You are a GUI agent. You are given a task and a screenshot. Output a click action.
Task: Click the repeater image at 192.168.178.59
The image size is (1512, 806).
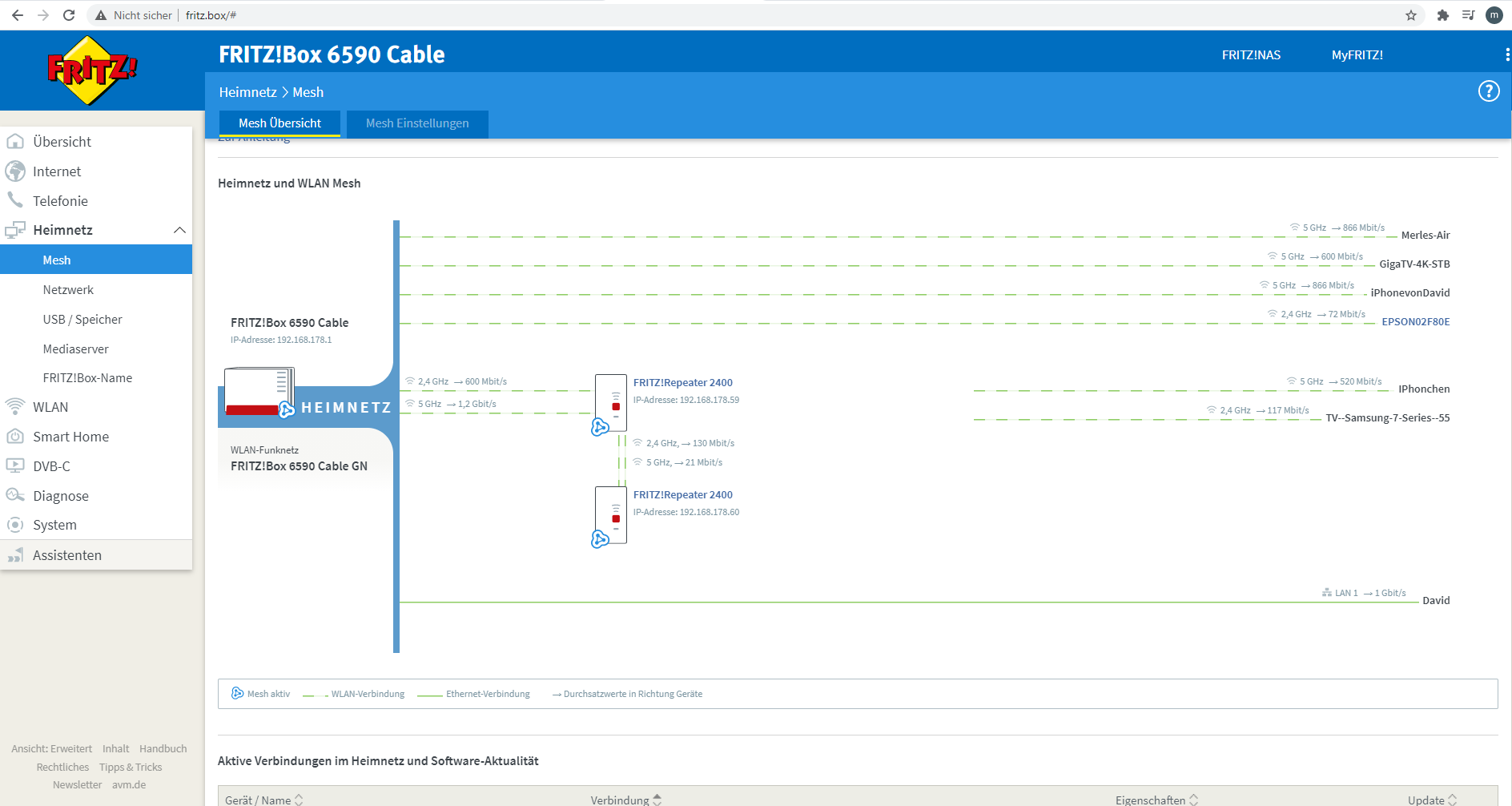click(x=611, y=403)
